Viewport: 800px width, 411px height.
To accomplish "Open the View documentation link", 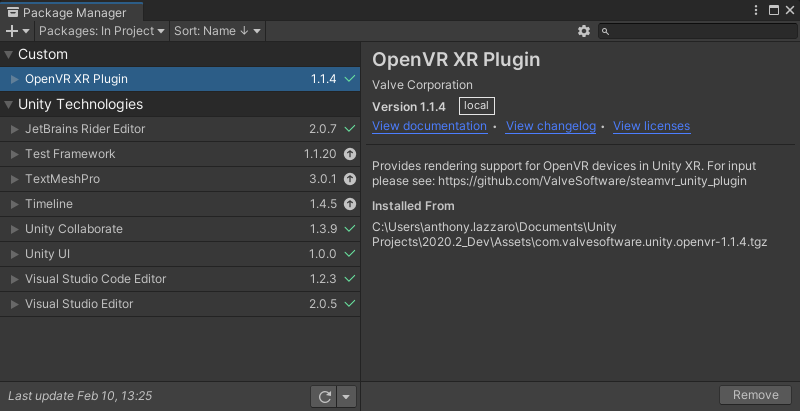I will pos(429,126).
